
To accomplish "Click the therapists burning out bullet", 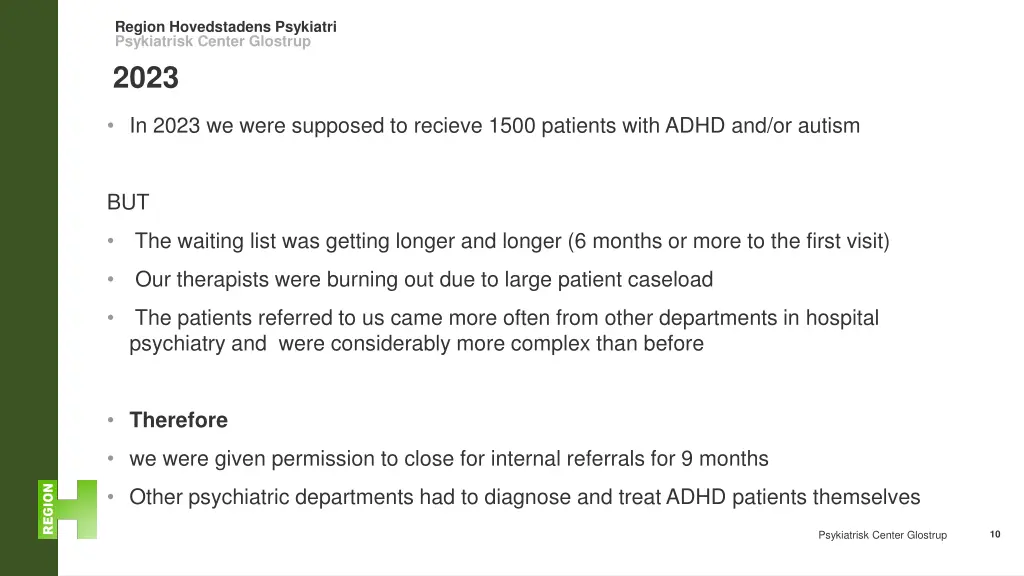I will [x=424, y=280].
